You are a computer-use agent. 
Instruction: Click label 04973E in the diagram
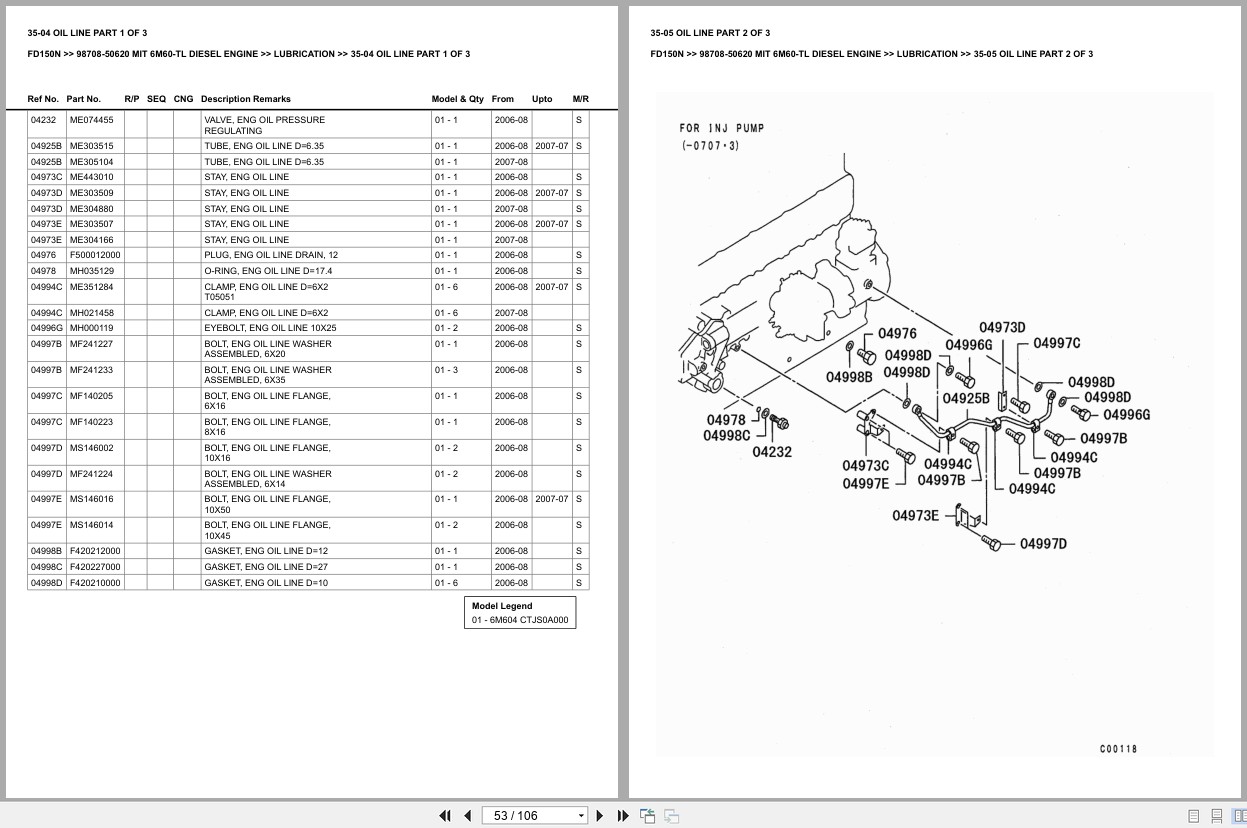click(916, 515)
